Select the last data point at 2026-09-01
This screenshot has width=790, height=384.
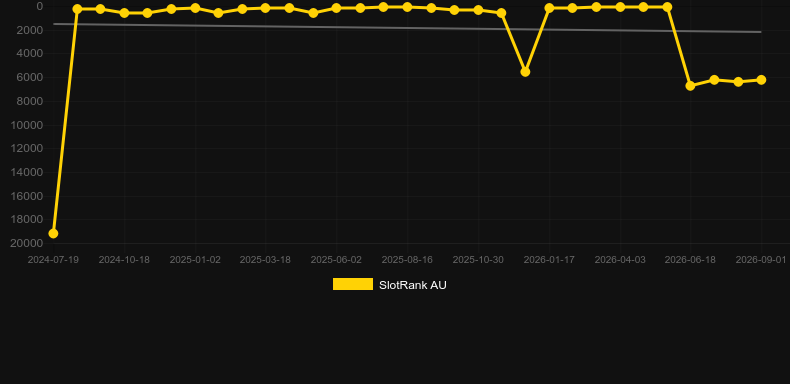click(761, 80)
